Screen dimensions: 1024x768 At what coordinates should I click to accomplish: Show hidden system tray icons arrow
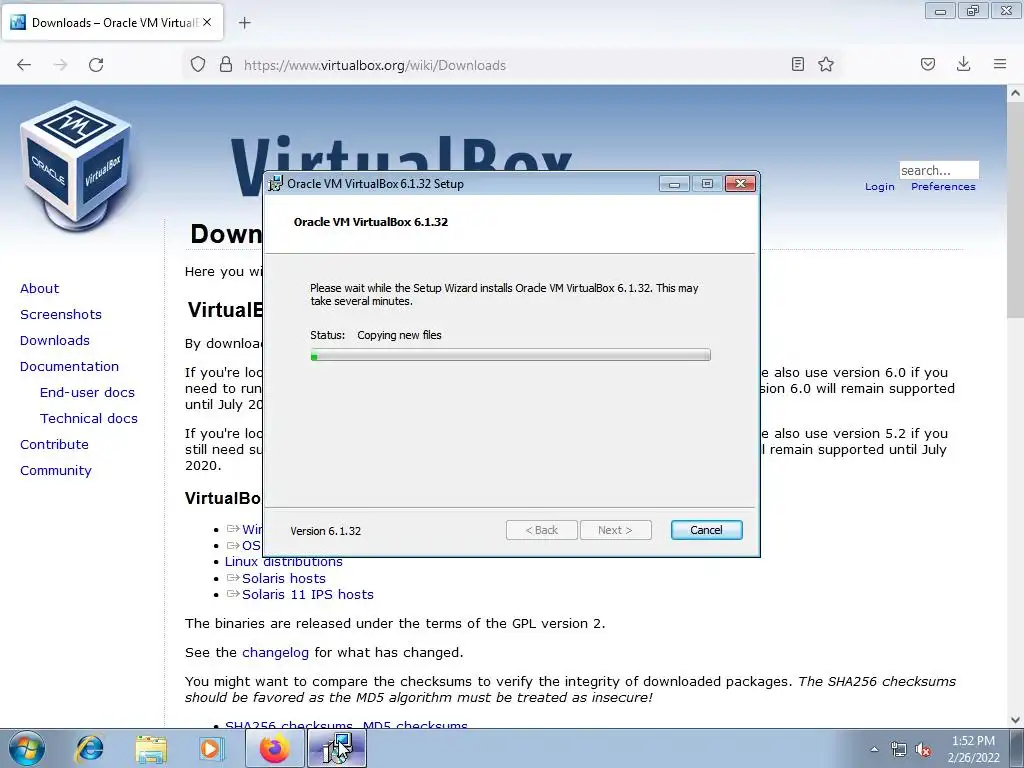[874, 750]
